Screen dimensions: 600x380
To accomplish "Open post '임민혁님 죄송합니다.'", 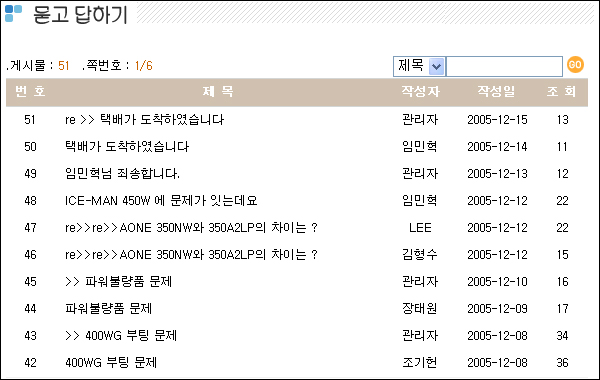I will click(122, 174).
